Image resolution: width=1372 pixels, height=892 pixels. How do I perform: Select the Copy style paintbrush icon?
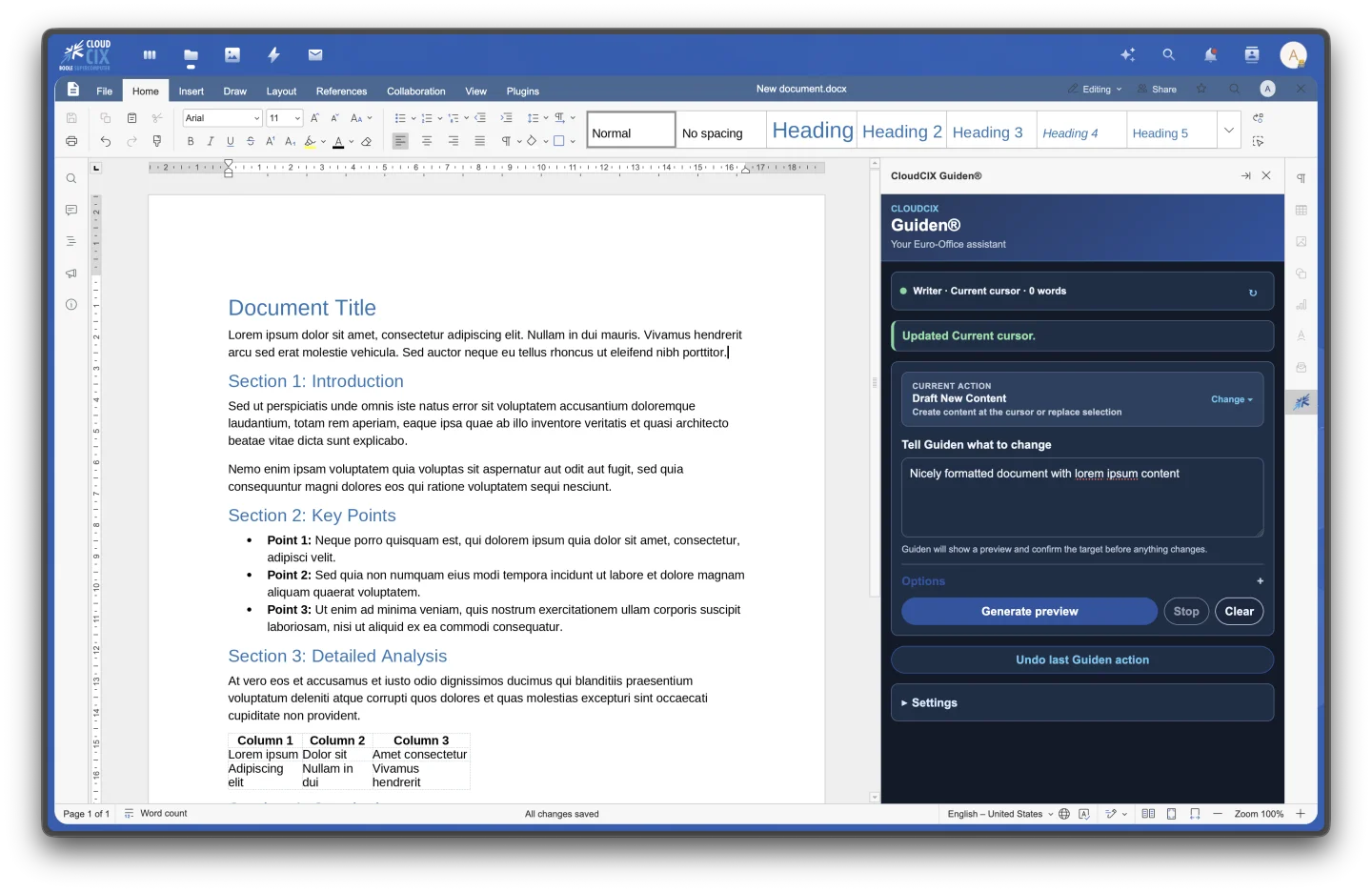[x=157, y=141]
